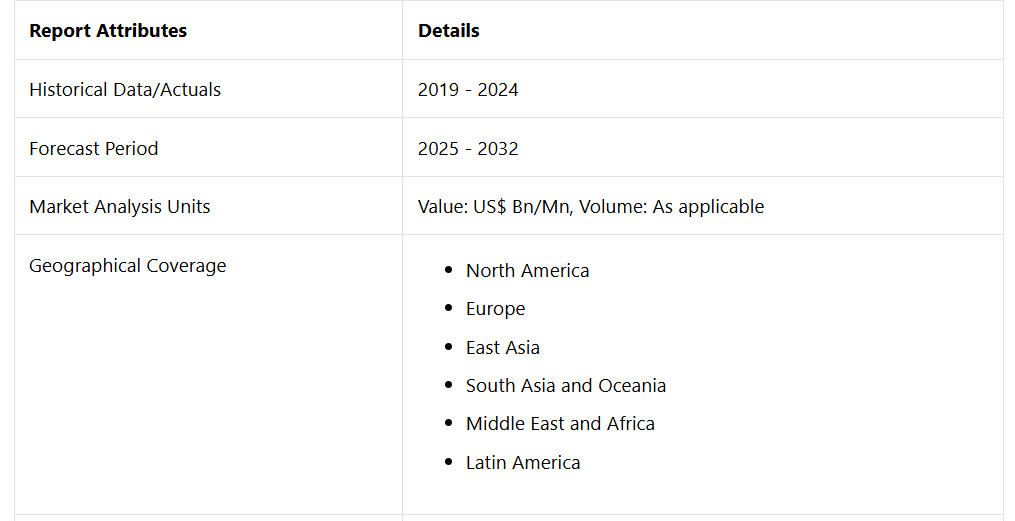This screenshot has height=521, width=1015.
Task: Click the bullet marker beside East Asia
Action: tap(450, 348)
